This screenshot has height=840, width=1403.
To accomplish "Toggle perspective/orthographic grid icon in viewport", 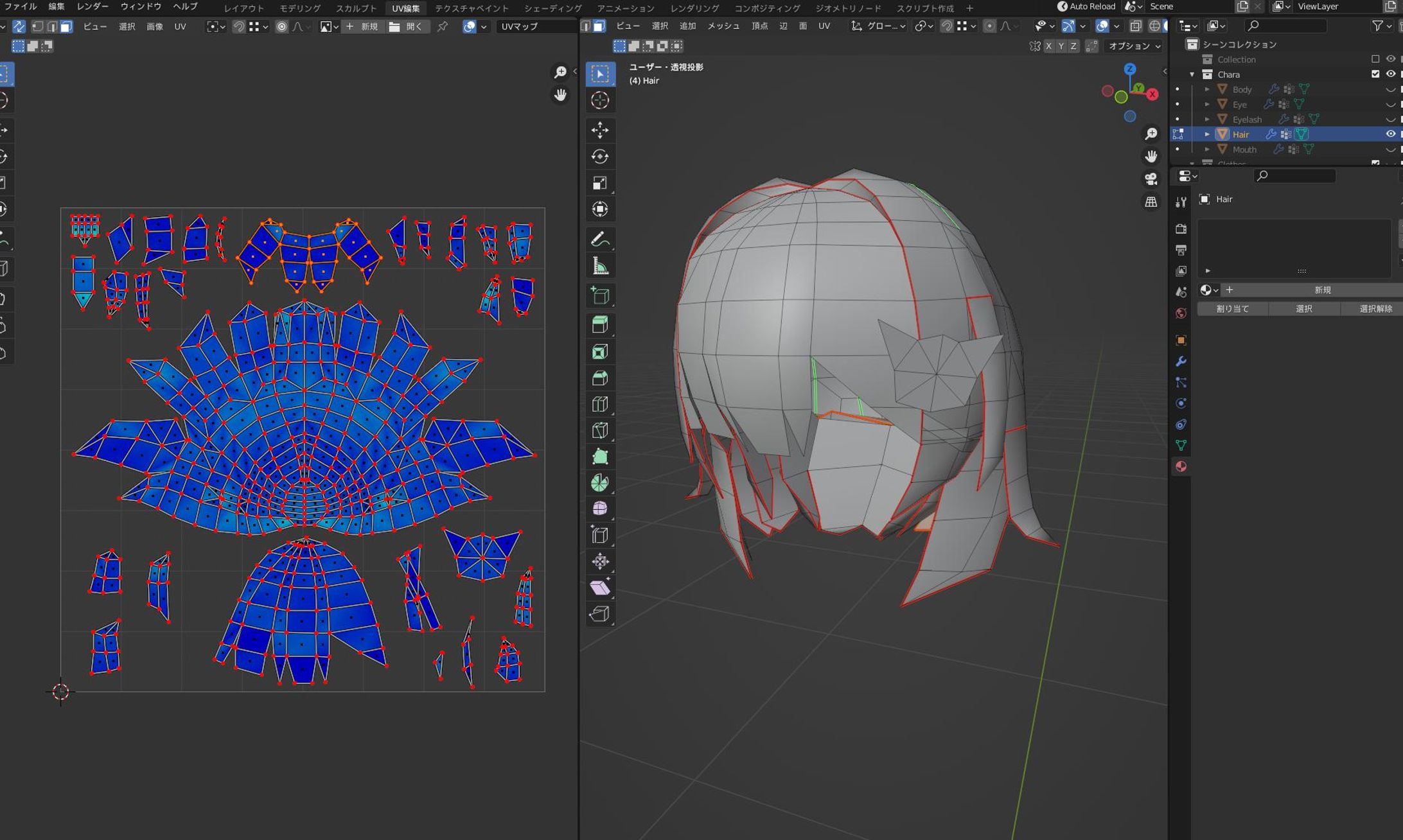I will click(x=1151, y=202).
